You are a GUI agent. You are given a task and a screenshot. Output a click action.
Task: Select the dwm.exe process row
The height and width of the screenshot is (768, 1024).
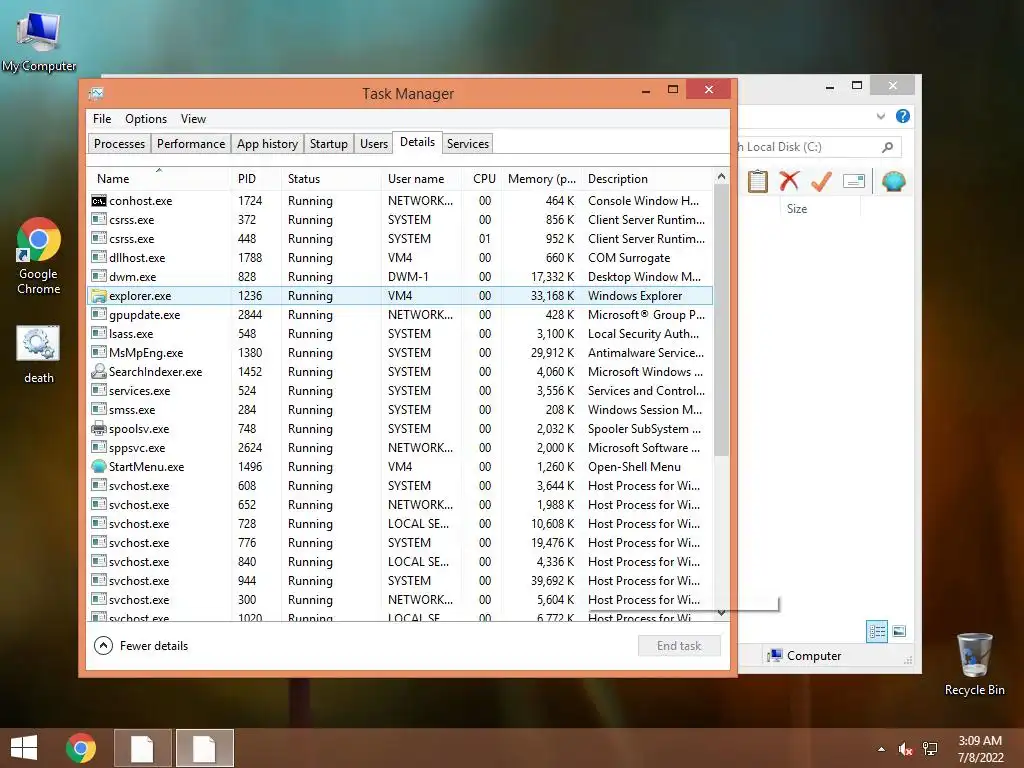[x=400, y=277]
